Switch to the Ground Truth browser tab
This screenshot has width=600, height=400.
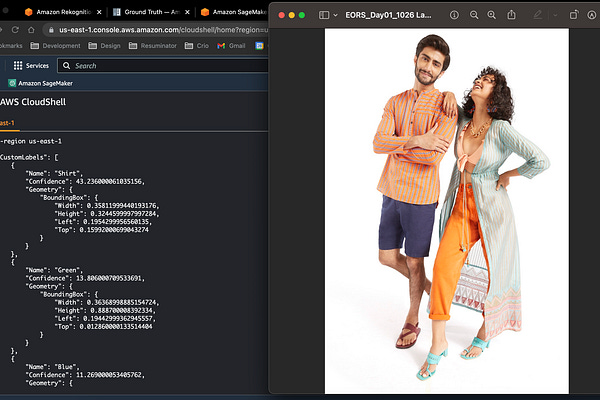coord(147,12)
